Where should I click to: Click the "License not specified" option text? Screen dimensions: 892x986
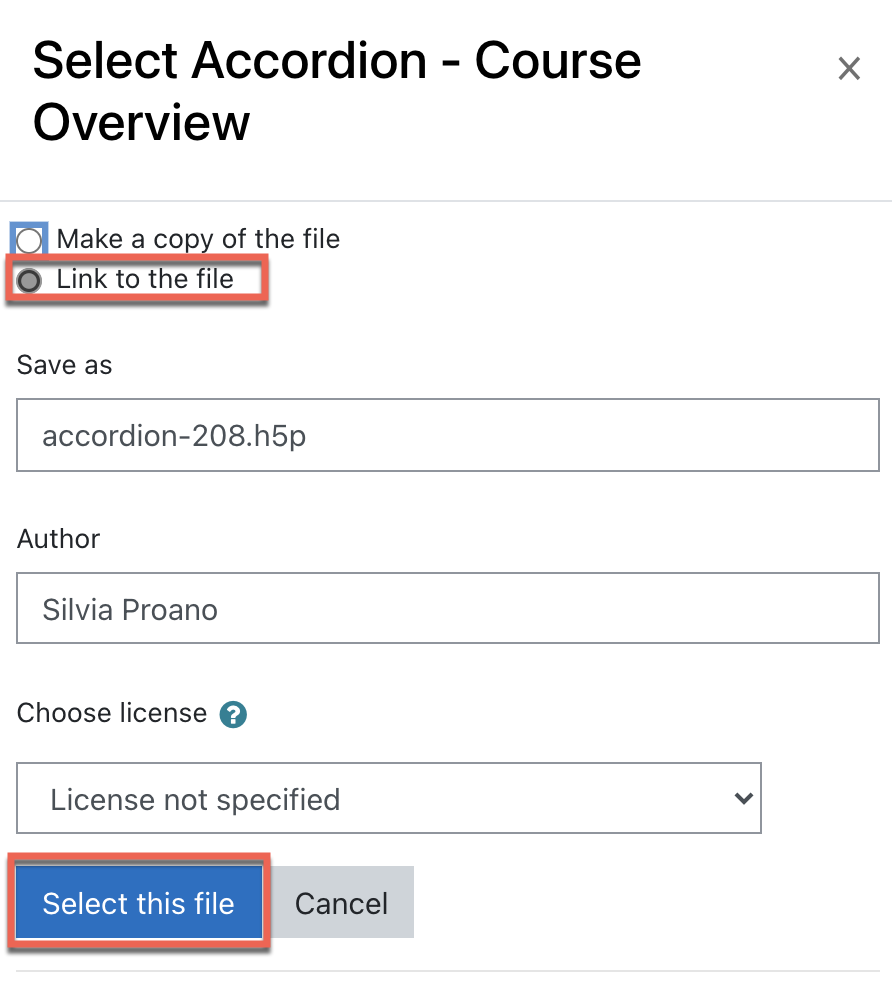click(195, 799)
